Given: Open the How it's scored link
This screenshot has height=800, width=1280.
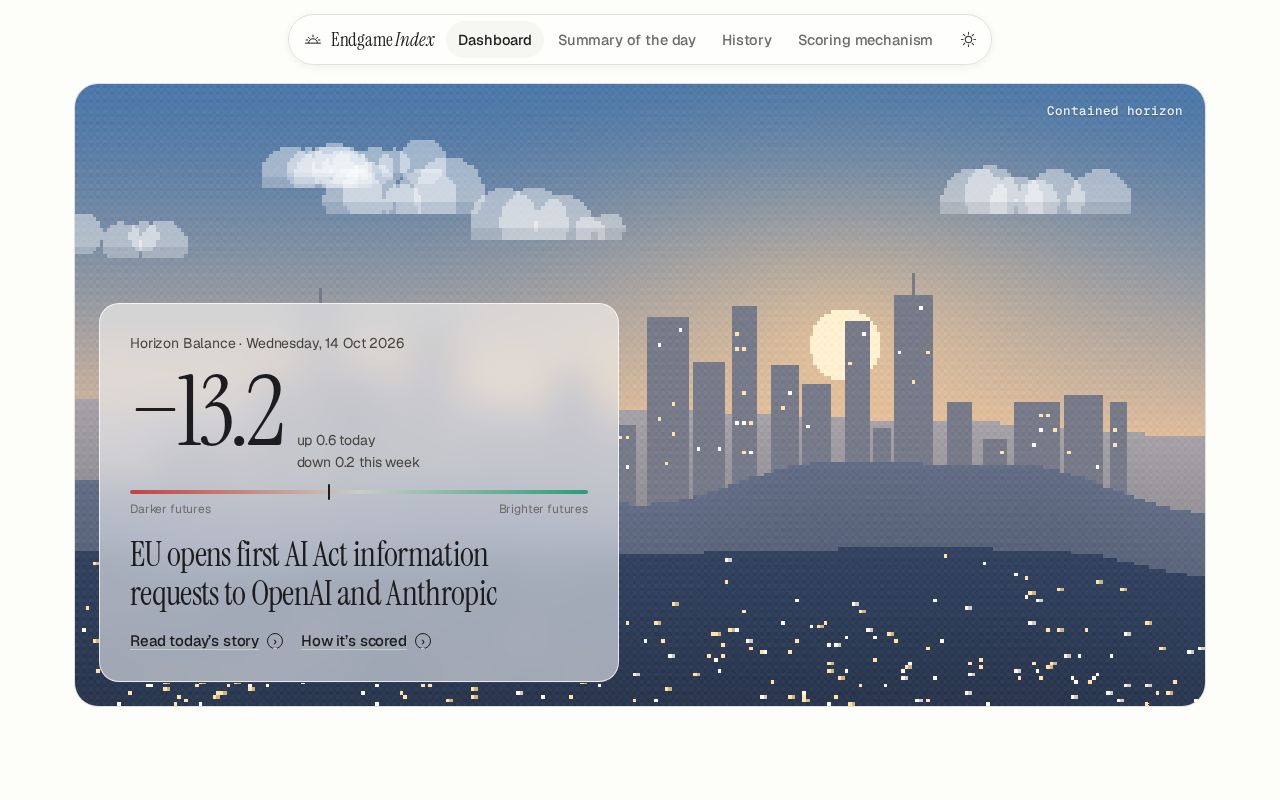Looking at the screenshot, I should pyautogui.click(x=354, y=641).
